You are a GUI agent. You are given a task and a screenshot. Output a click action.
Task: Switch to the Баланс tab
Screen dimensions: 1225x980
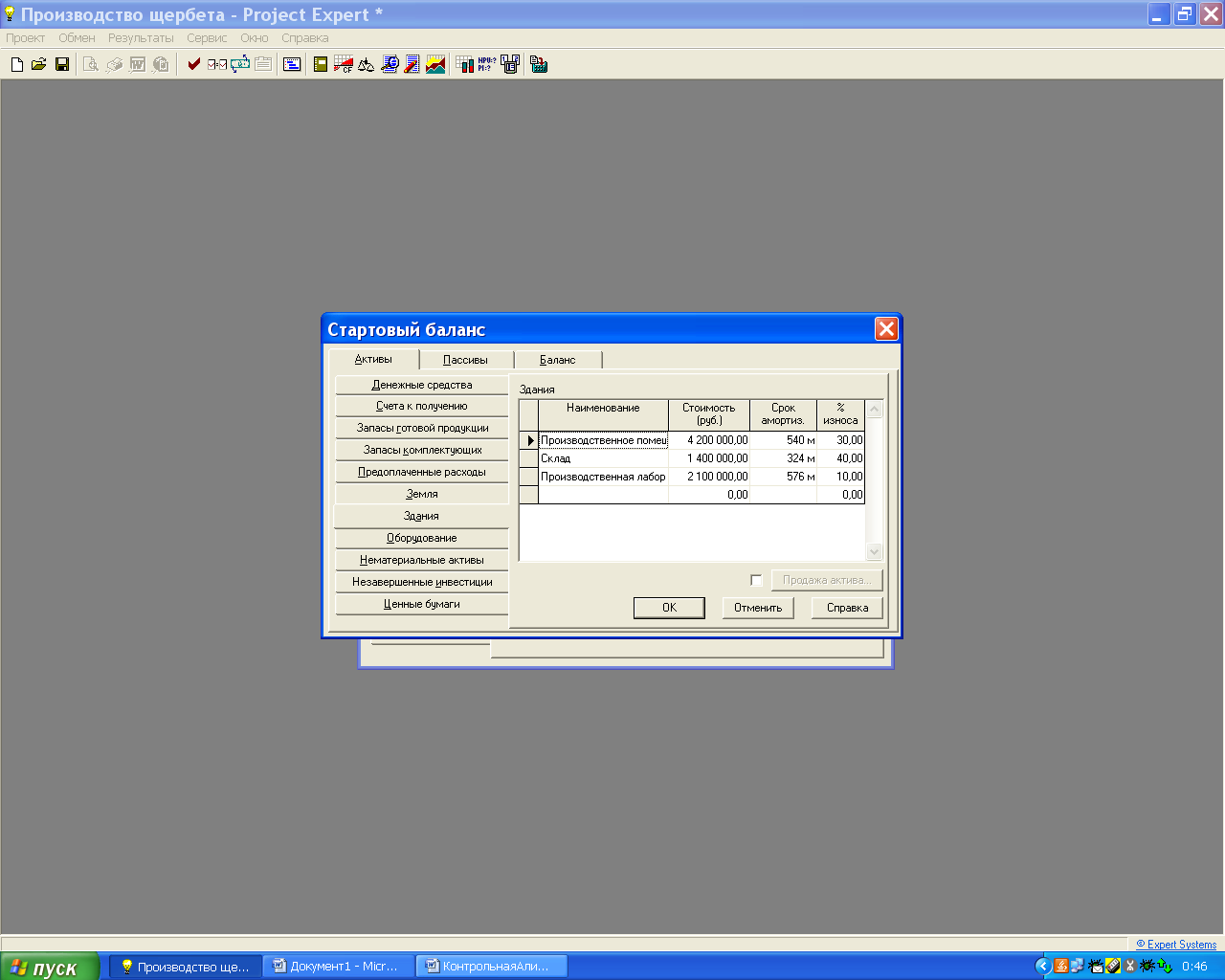click(x=558, y=360)
